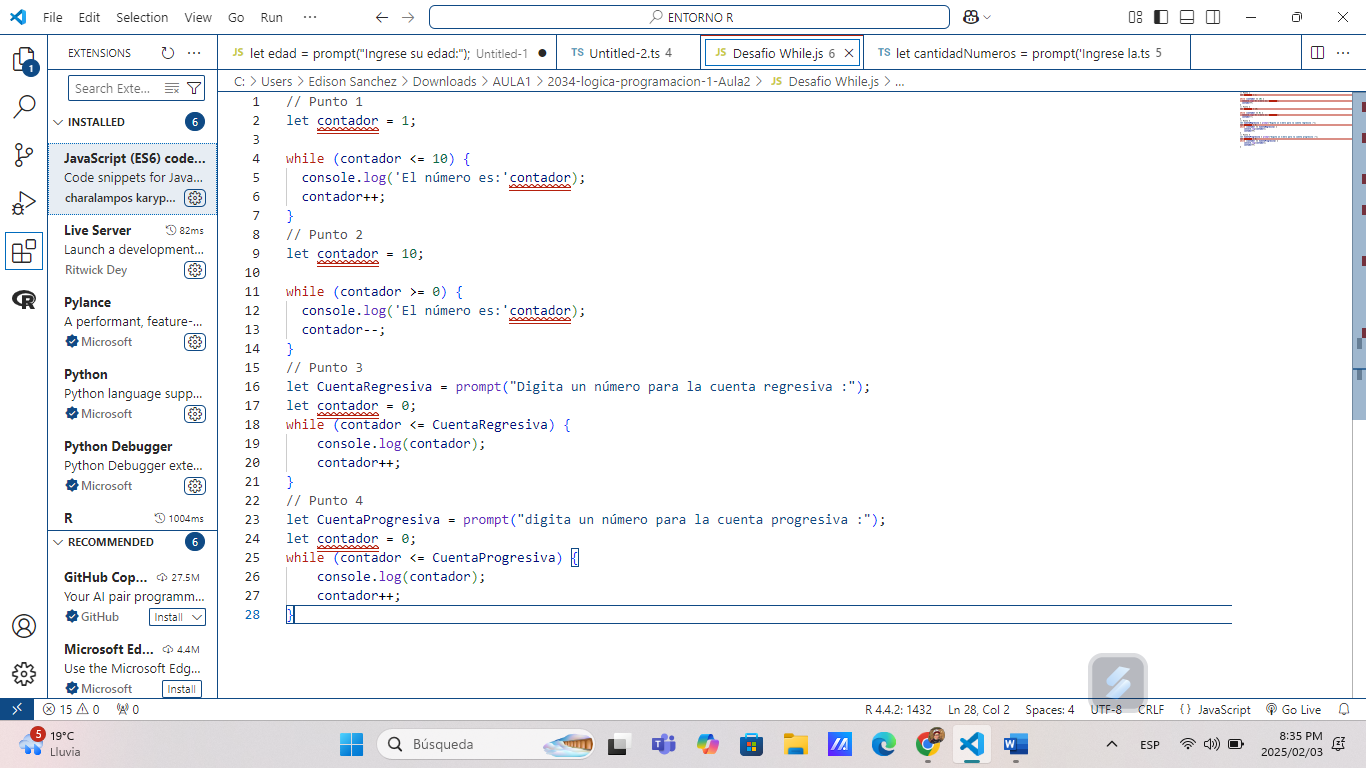This screenshot has height=768, width=1366.
Task: Open the File menu
Action: [x=53, y=17]
